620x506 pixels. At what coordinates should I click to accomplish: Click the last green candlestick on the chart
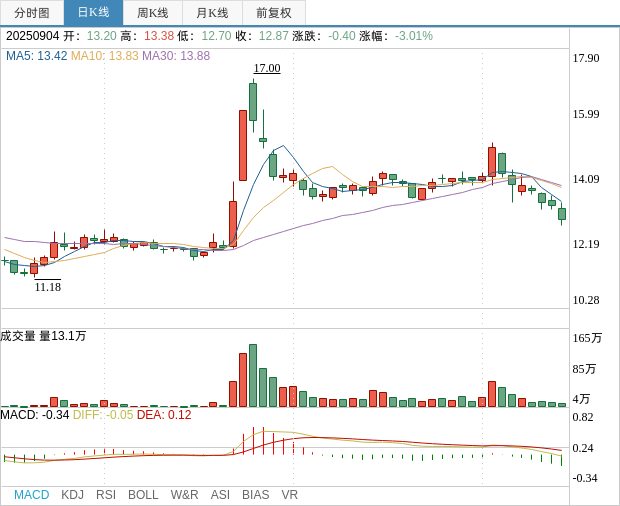pyautogui.click(x=562, y=214)
